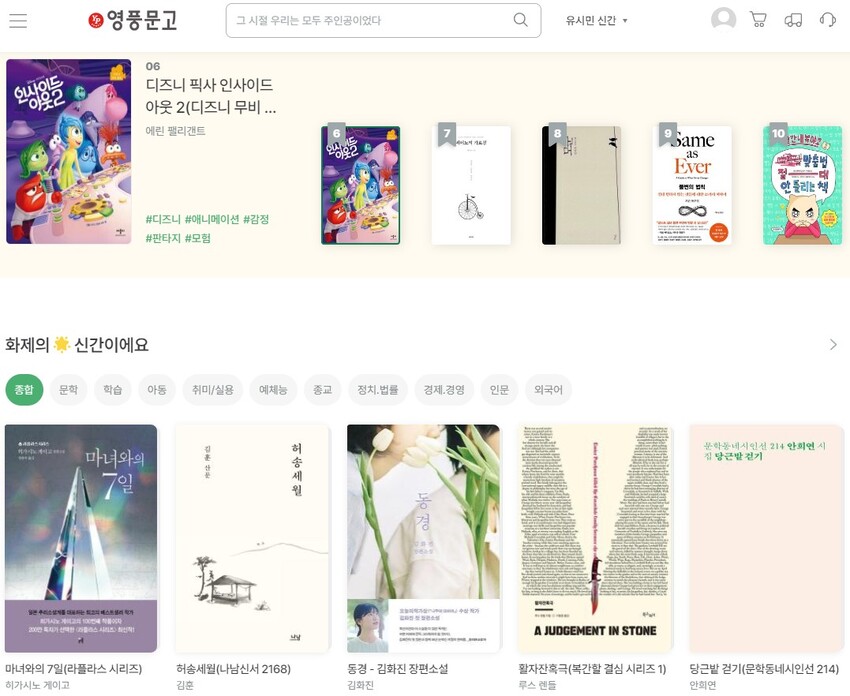Image resolution: width=850 pixels, height=696 pixels.
Task: Open the rank 7 bicycle book cover
Action: [x=471, y=185]
